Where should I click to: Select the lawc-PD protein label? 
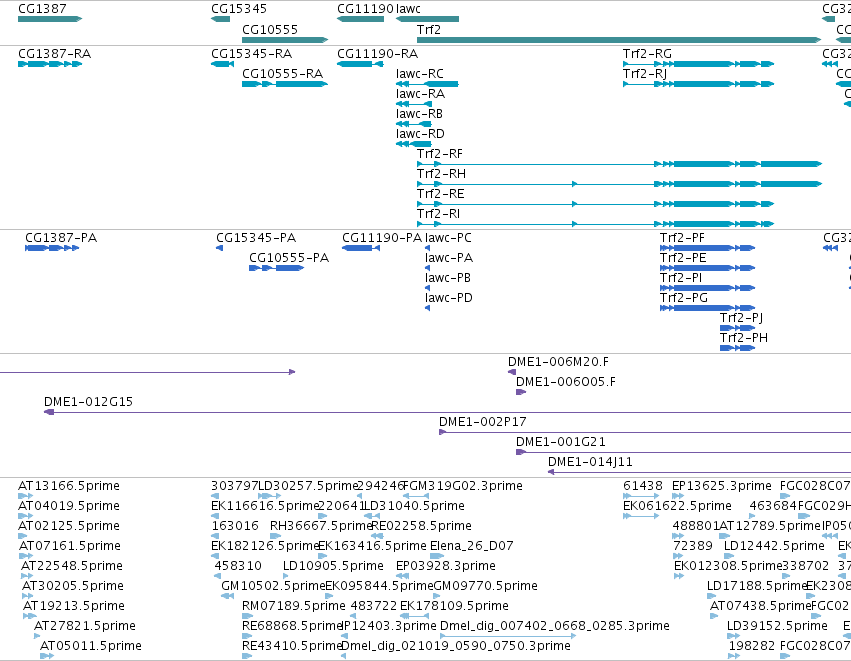(449, 298)
